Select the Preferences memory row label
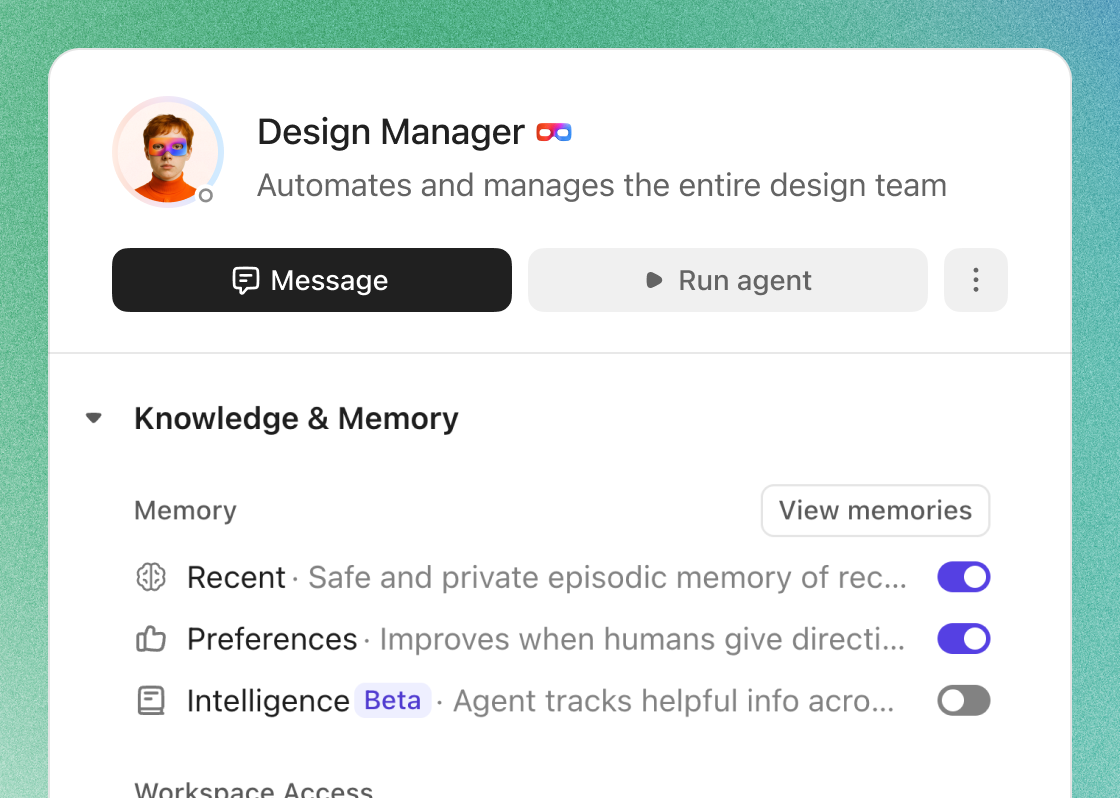Viewport: 1120px width, 798px height. [272, 639]
